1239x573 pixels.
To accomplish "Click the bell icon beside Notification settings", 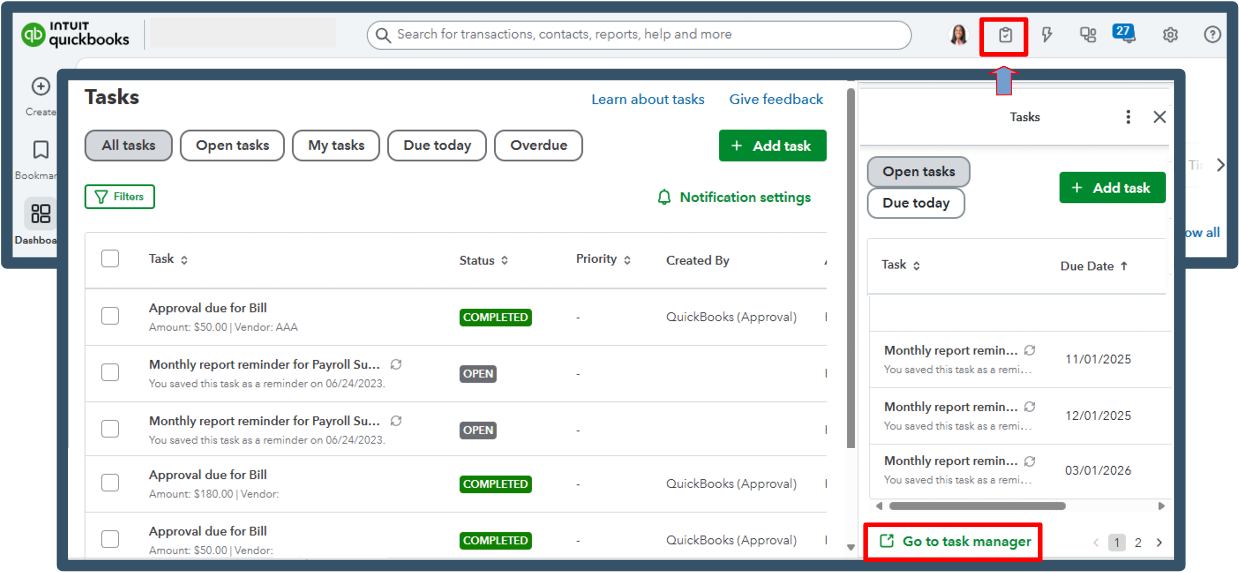I will pos(664,197).
